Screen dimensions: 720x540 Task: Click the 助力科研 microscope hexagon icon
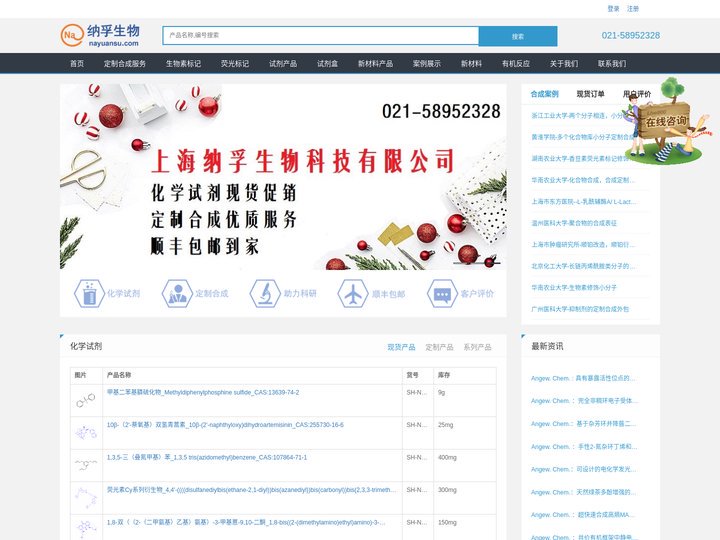[x=265, y=293]
